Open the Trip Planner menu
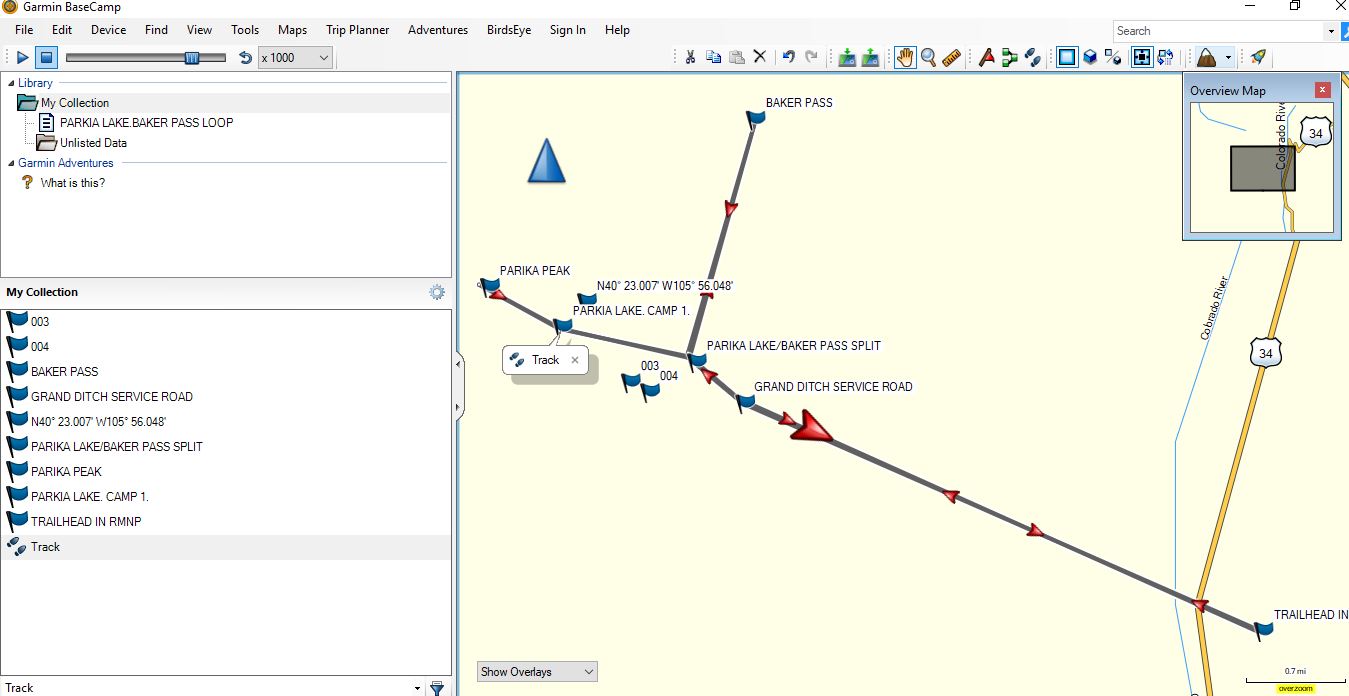 [357, 30]
